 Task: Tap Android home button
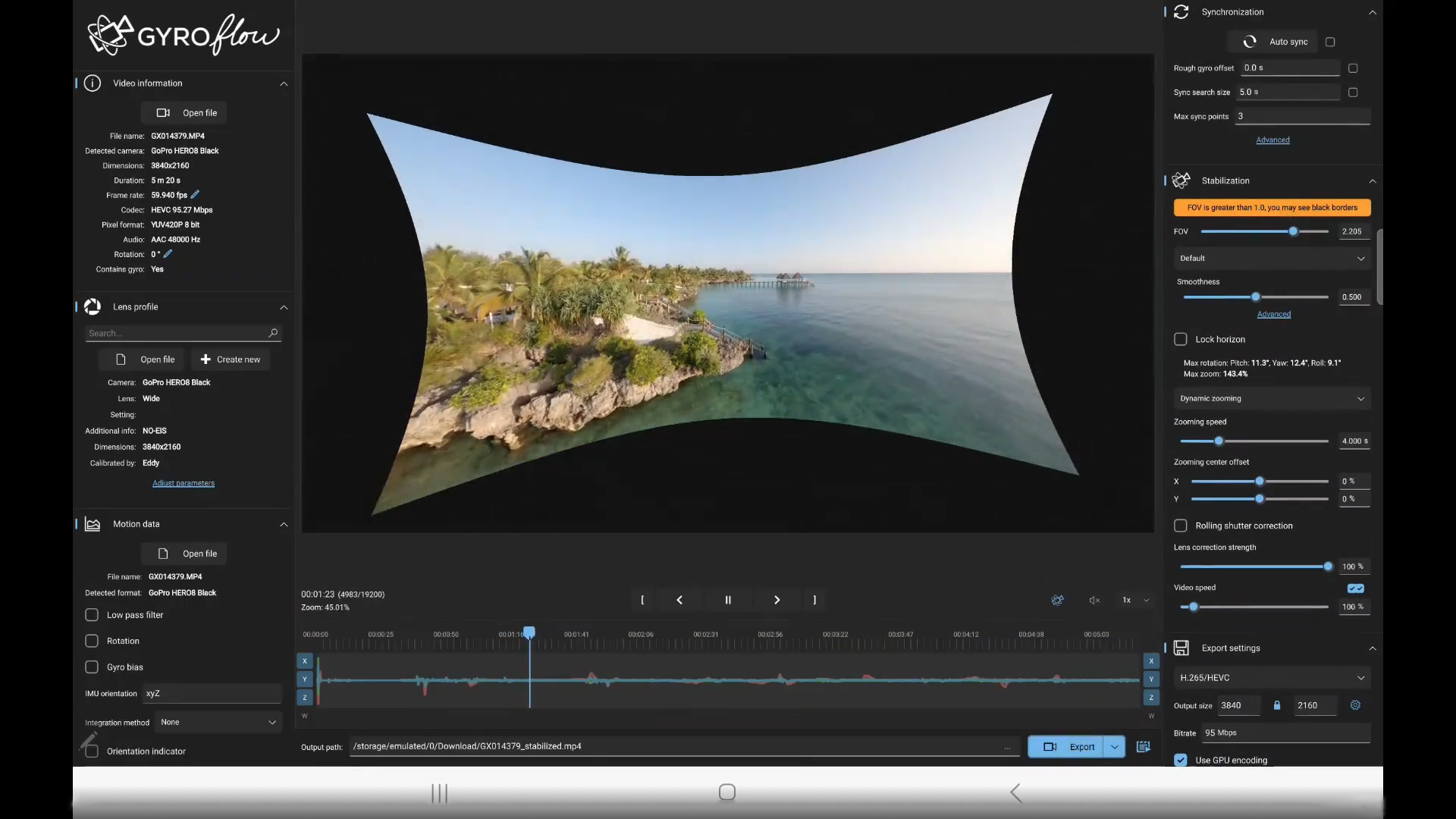(x=727, y=792)
